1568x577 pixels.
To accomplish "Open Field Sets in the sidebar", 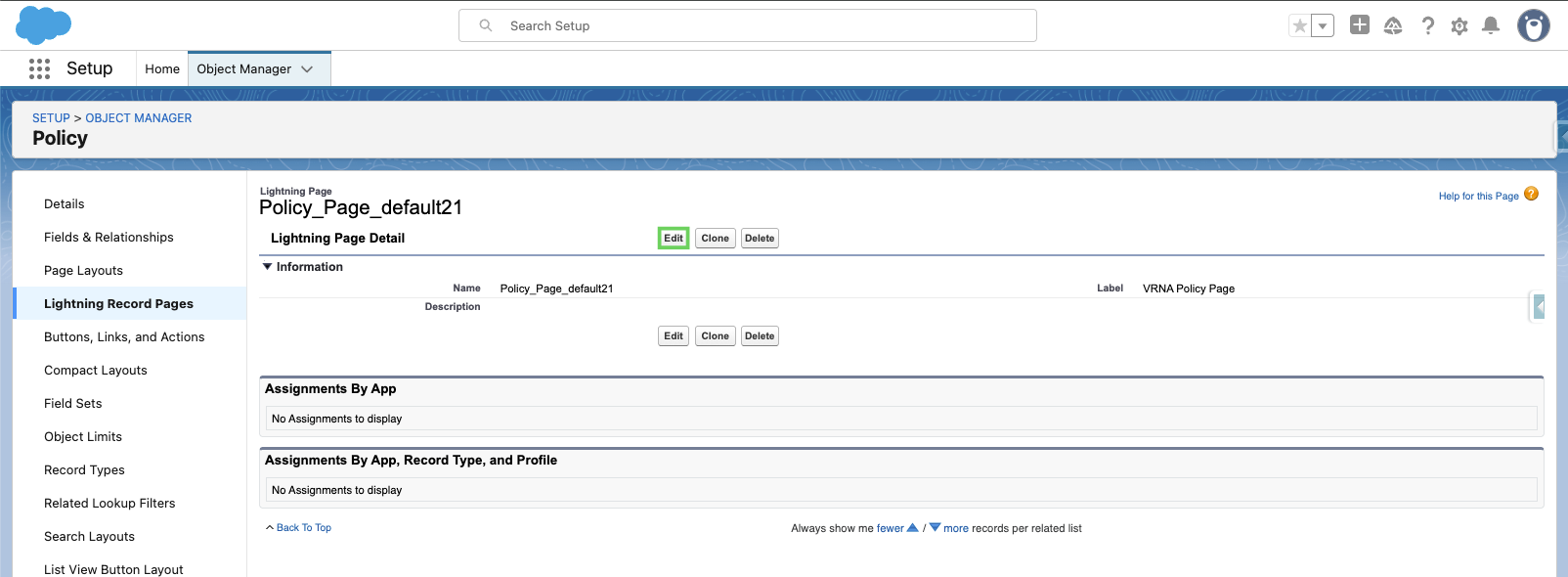I will pyautogui.click(x=73, y=403).
